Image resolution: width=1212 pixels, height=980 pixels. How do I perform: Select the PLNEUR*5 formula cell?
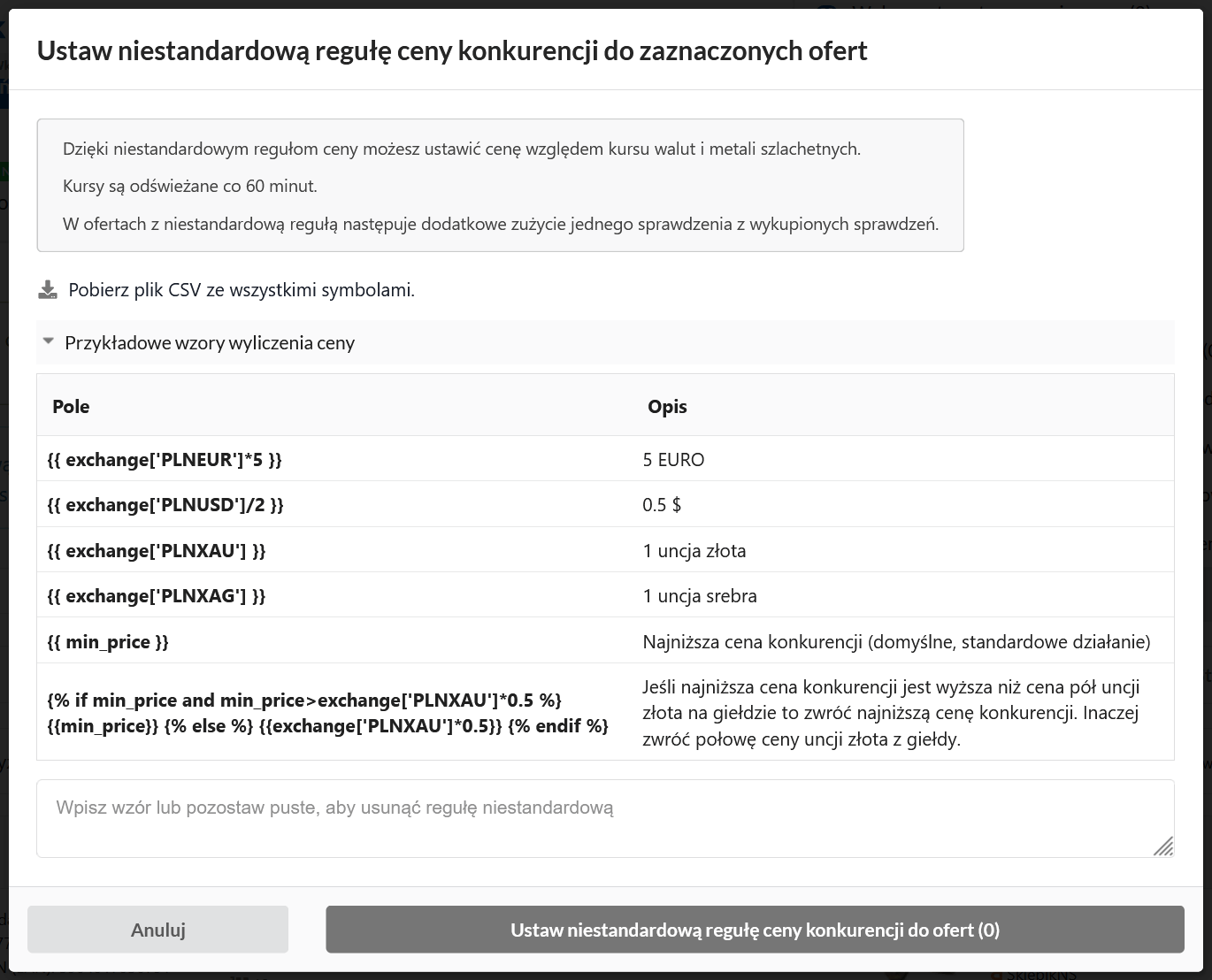165,460
